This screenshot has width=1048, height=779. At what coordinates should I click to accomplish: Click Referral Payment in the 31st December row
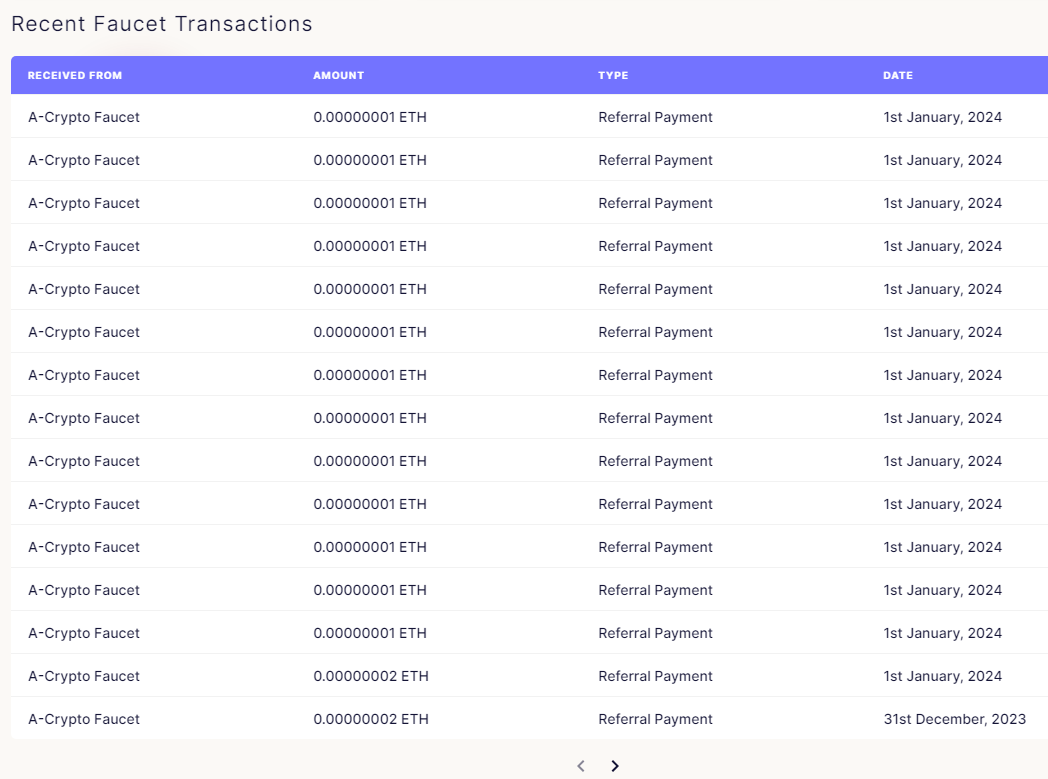[655, 719]
